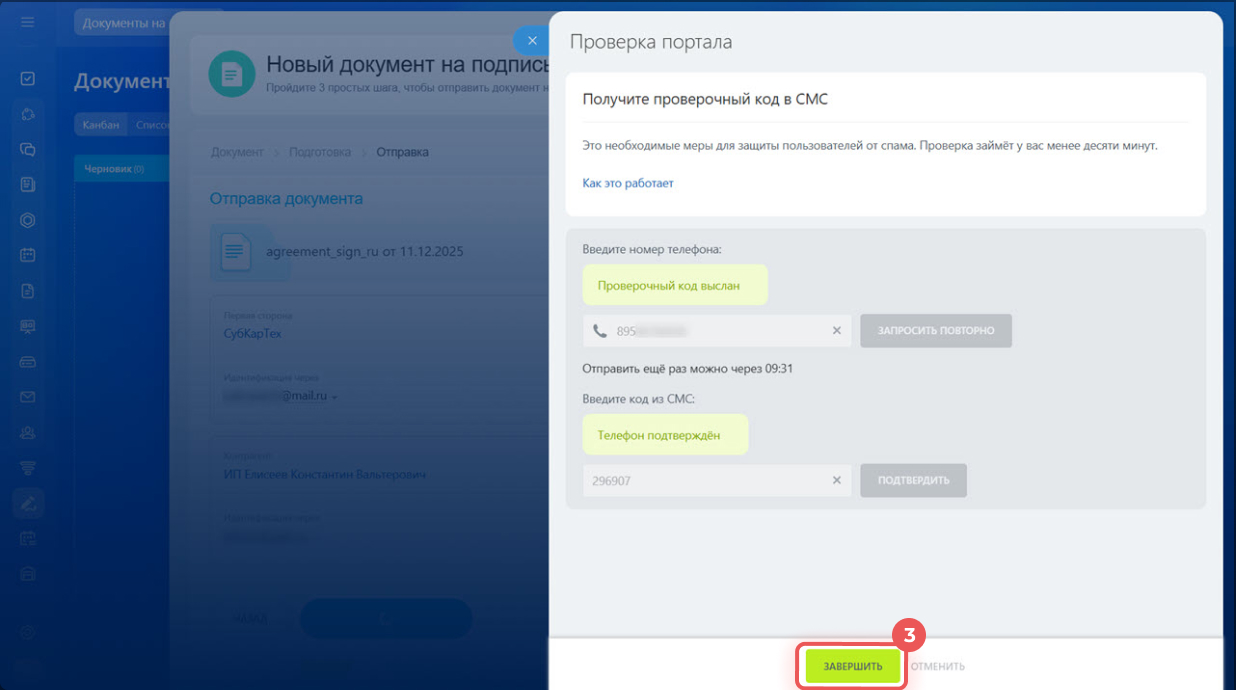Click the Отменить link
Viewport: 1236px width, 690px height.
[937, 666]
